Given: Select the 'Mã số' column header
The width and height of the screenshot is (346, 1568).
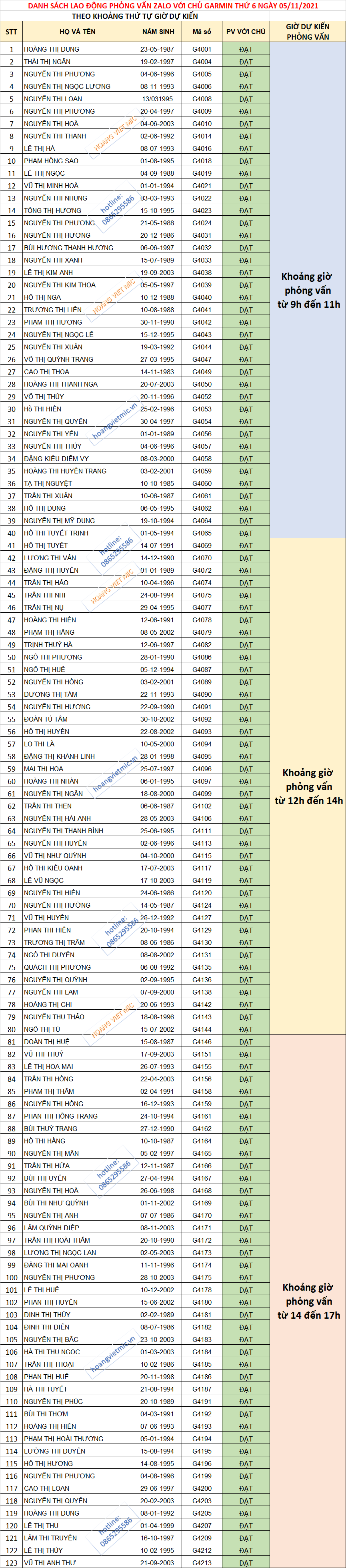Looking at the screenshot, I should click(202, 32).
